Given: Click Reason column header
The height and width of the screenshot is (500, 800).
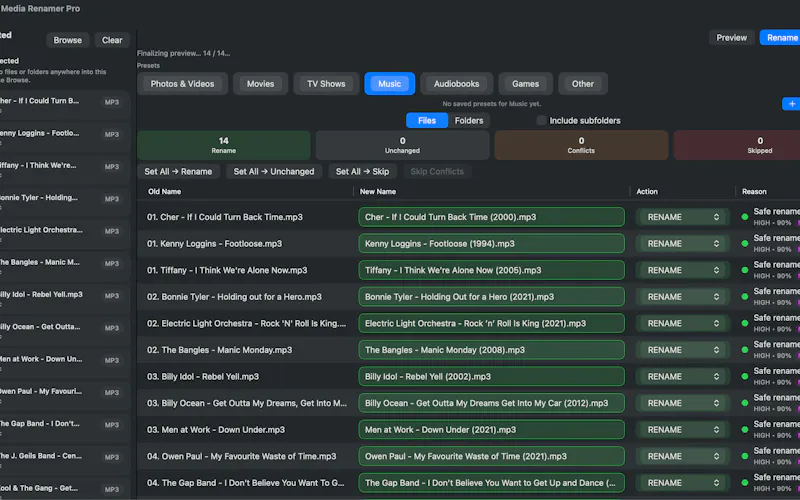Looking at the screenshot, I should tap(754, 191).
